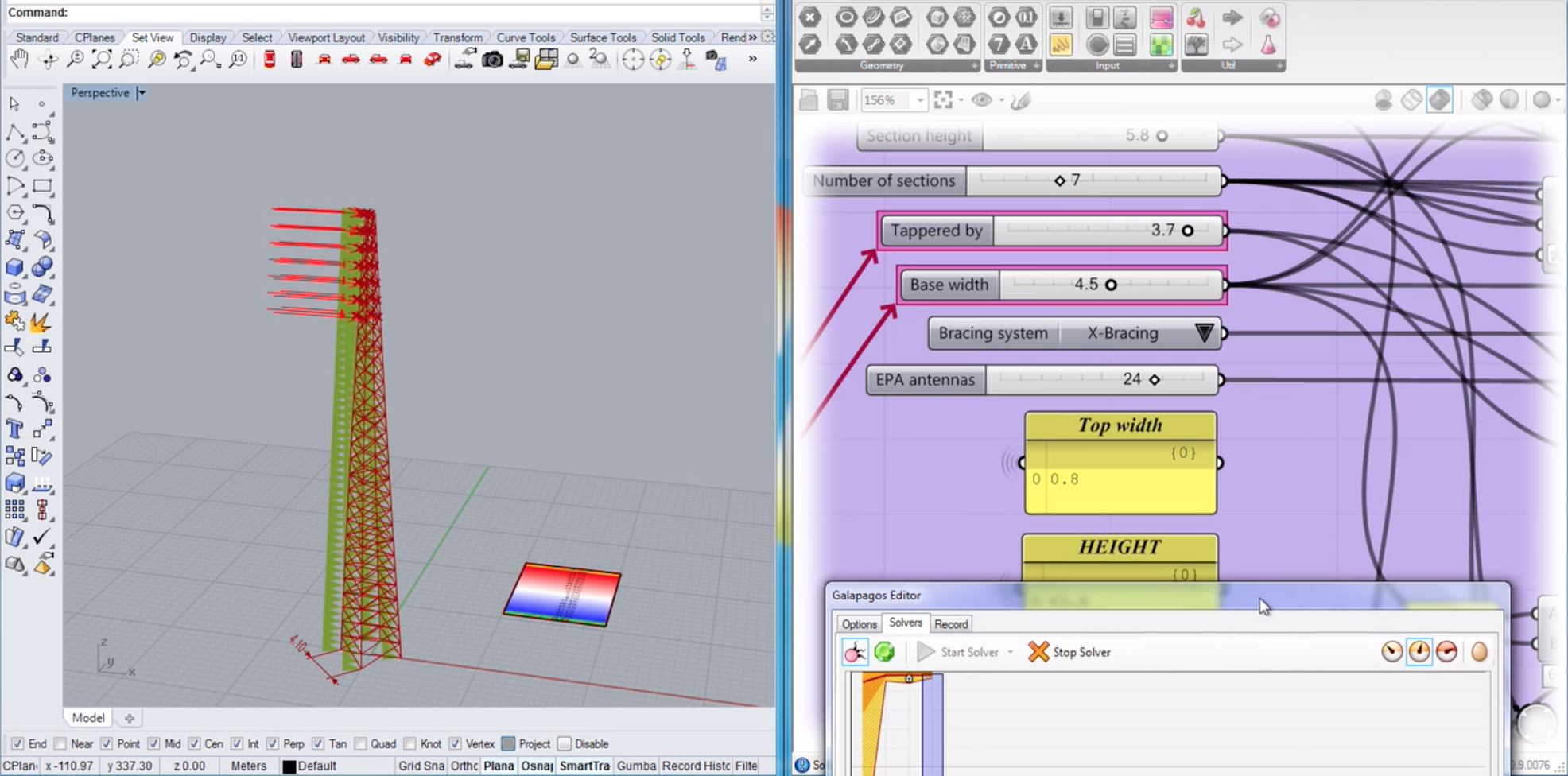Screen dimensions: 1568x776
Task: Click Galapagos green reinstate genome icon
Action: (x=884, y=652)
